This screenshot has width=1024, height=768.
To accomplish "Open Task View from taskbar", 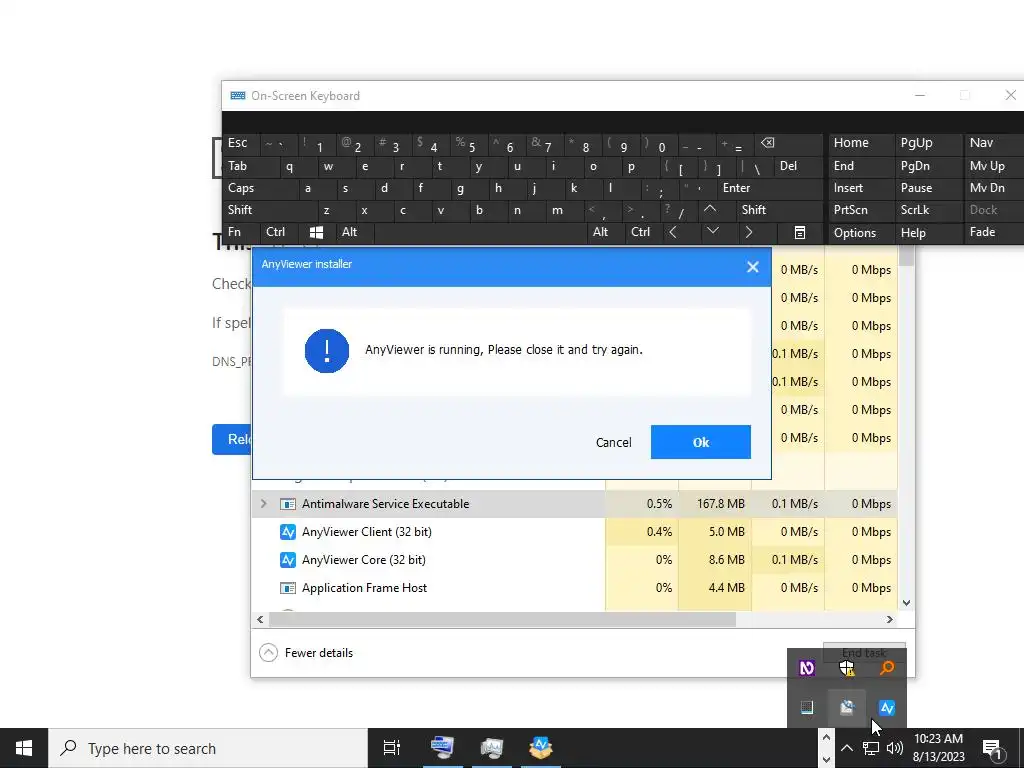I will (391, 748).
